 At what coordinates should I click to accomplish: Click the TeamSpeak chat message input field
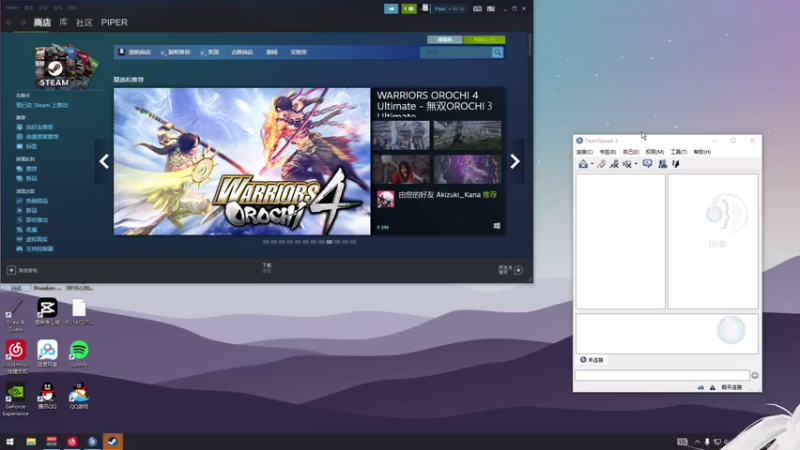(x=662, y=376)
